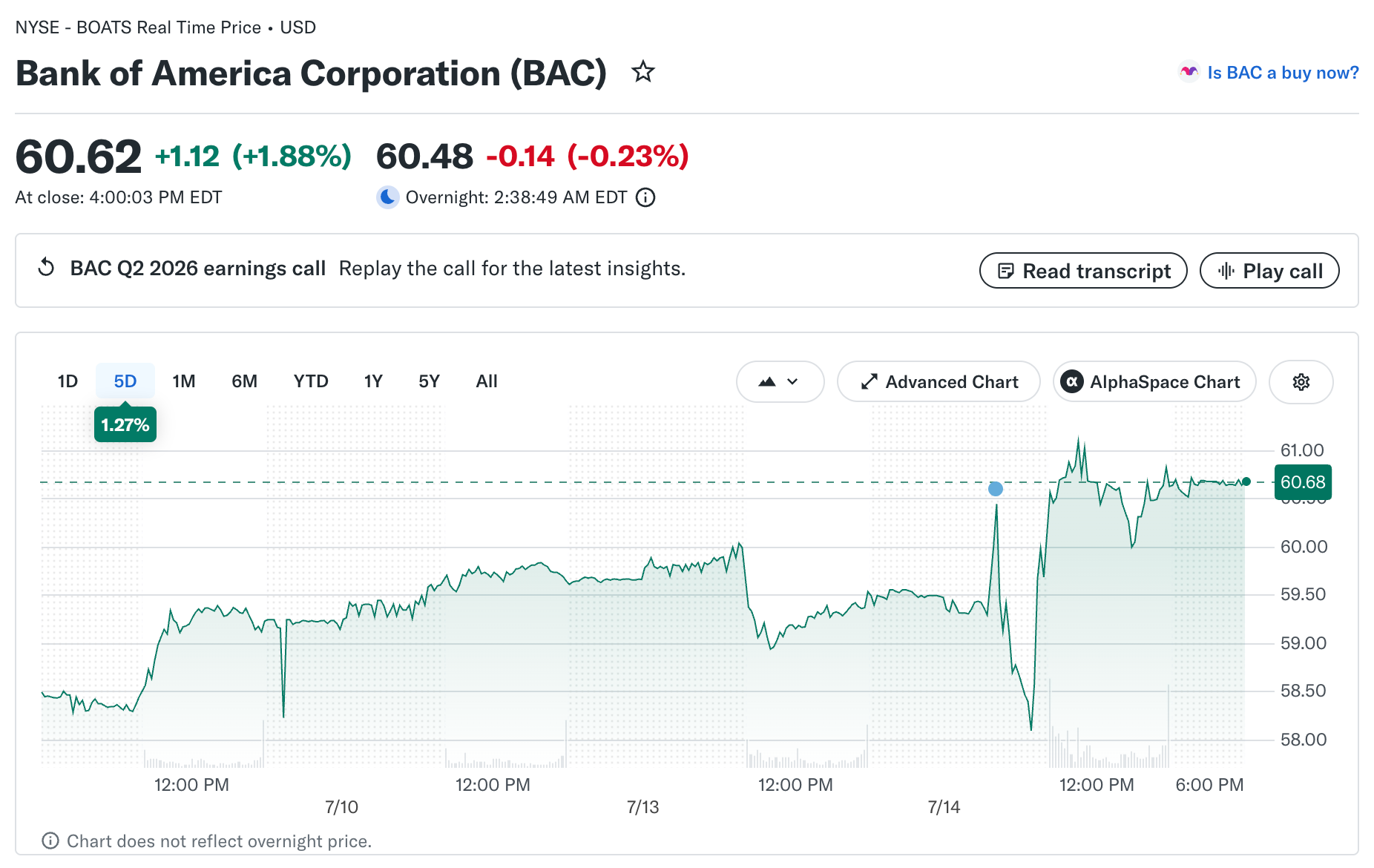Select the 6M range tab
The height and width of the screenshot is (868, 1374).
(244, 381)
